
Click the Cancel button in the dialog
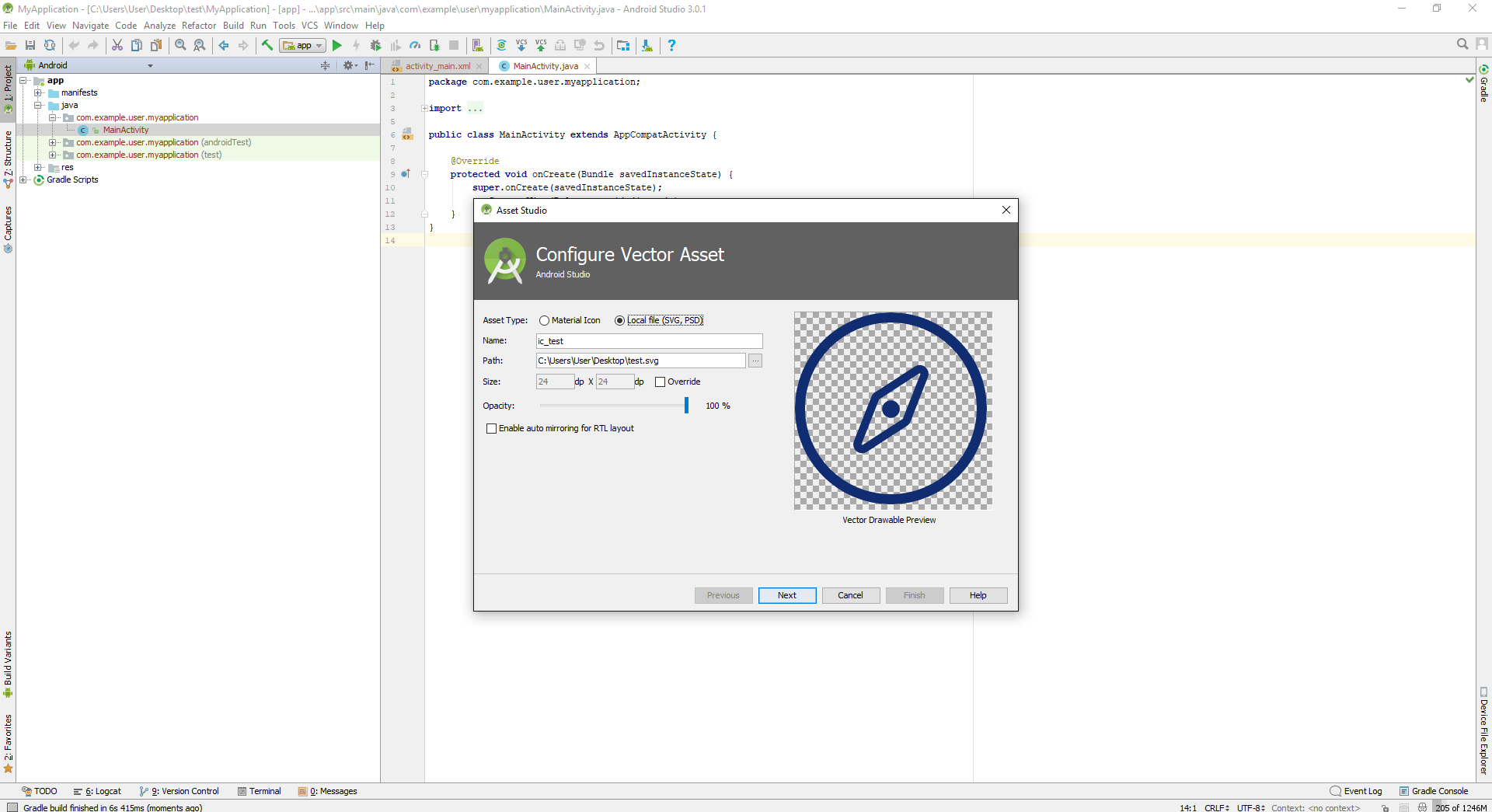coord(850,595)
